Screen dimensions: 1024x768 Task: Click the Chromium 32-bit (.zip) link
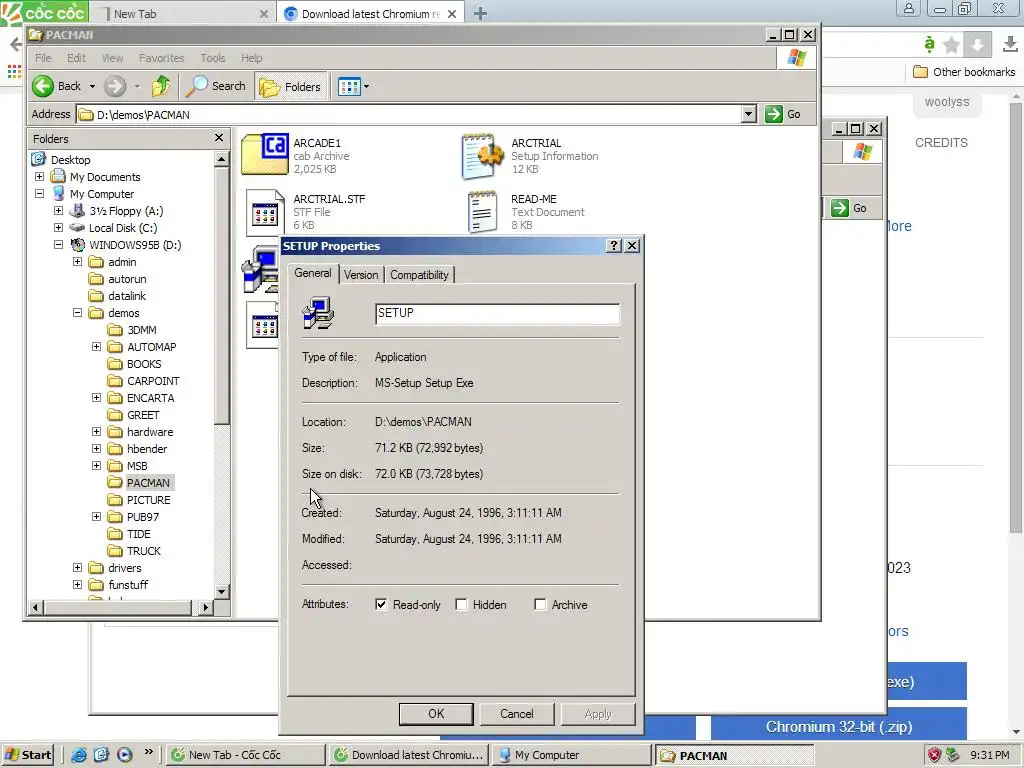pyautogui.click(x=839, y=727)
